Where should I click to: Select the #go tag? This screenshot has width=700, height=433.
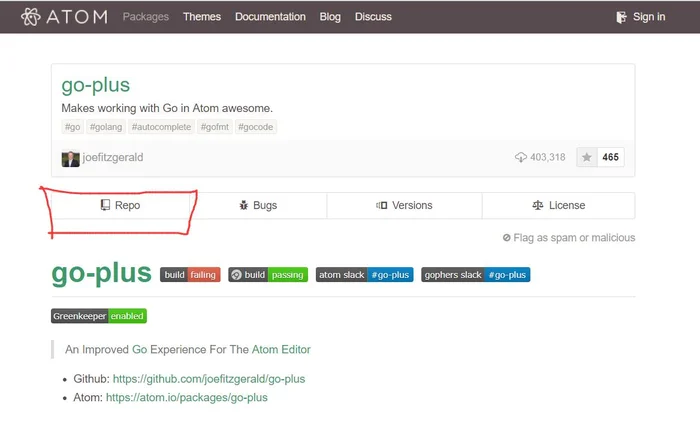pos(72,127)
